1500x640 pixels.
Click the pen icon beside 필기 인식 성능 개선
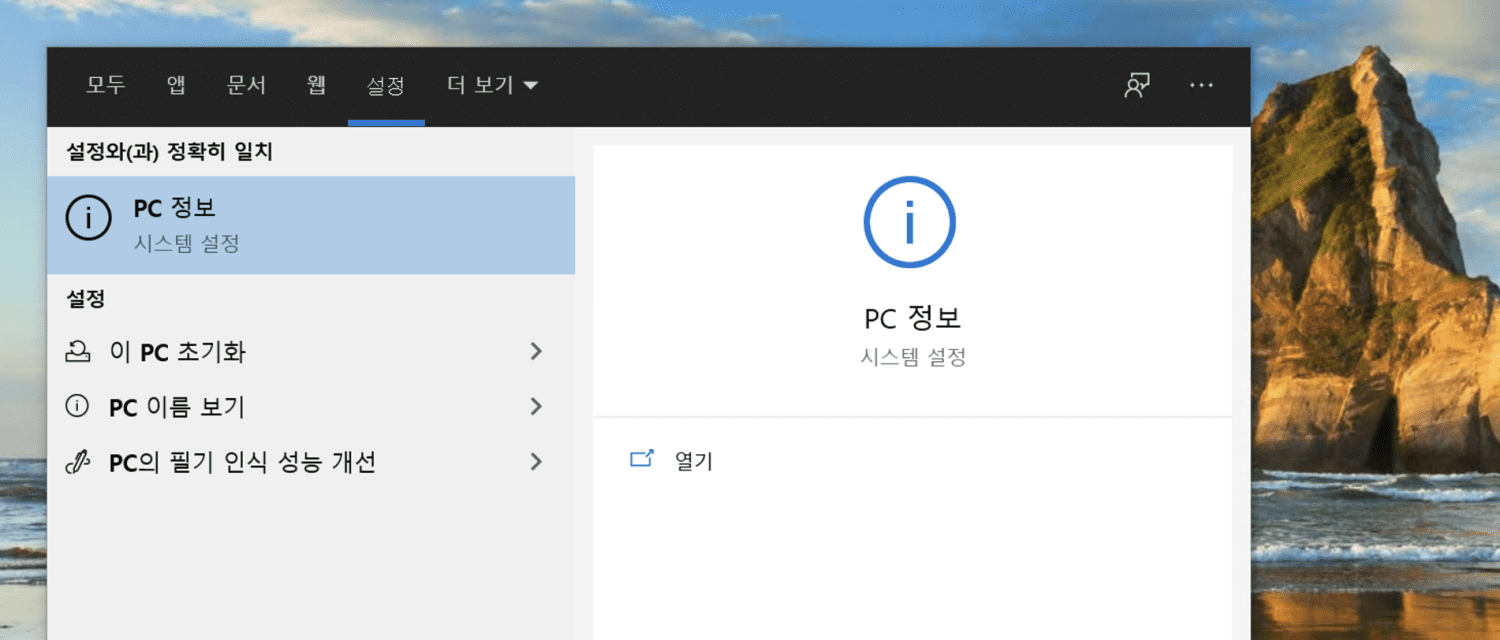tap(77, 462)
